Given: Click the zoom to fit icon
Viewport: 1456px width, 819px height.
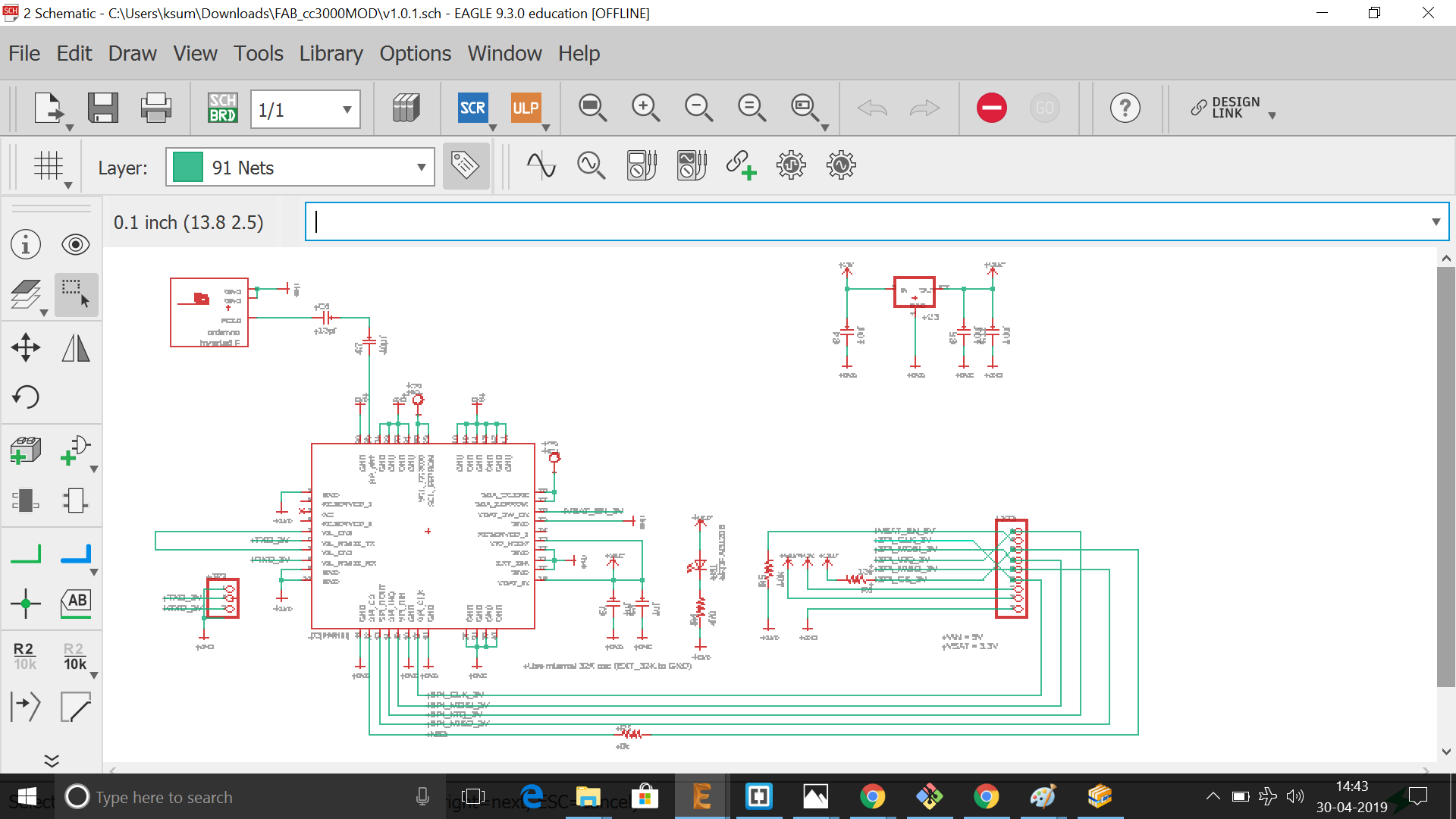Looking at the screenshot, I should coord(592,108).
